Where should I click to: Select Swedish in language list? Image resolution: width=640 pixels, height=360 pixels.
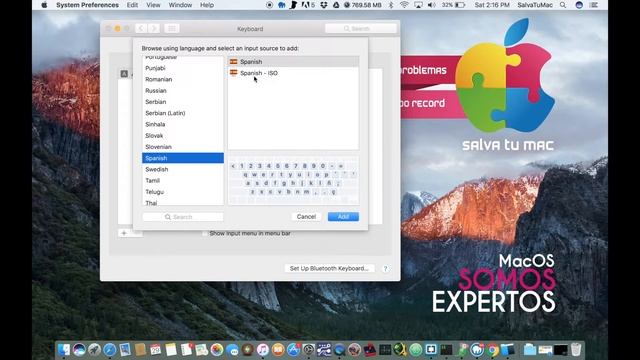coord(183,169)
